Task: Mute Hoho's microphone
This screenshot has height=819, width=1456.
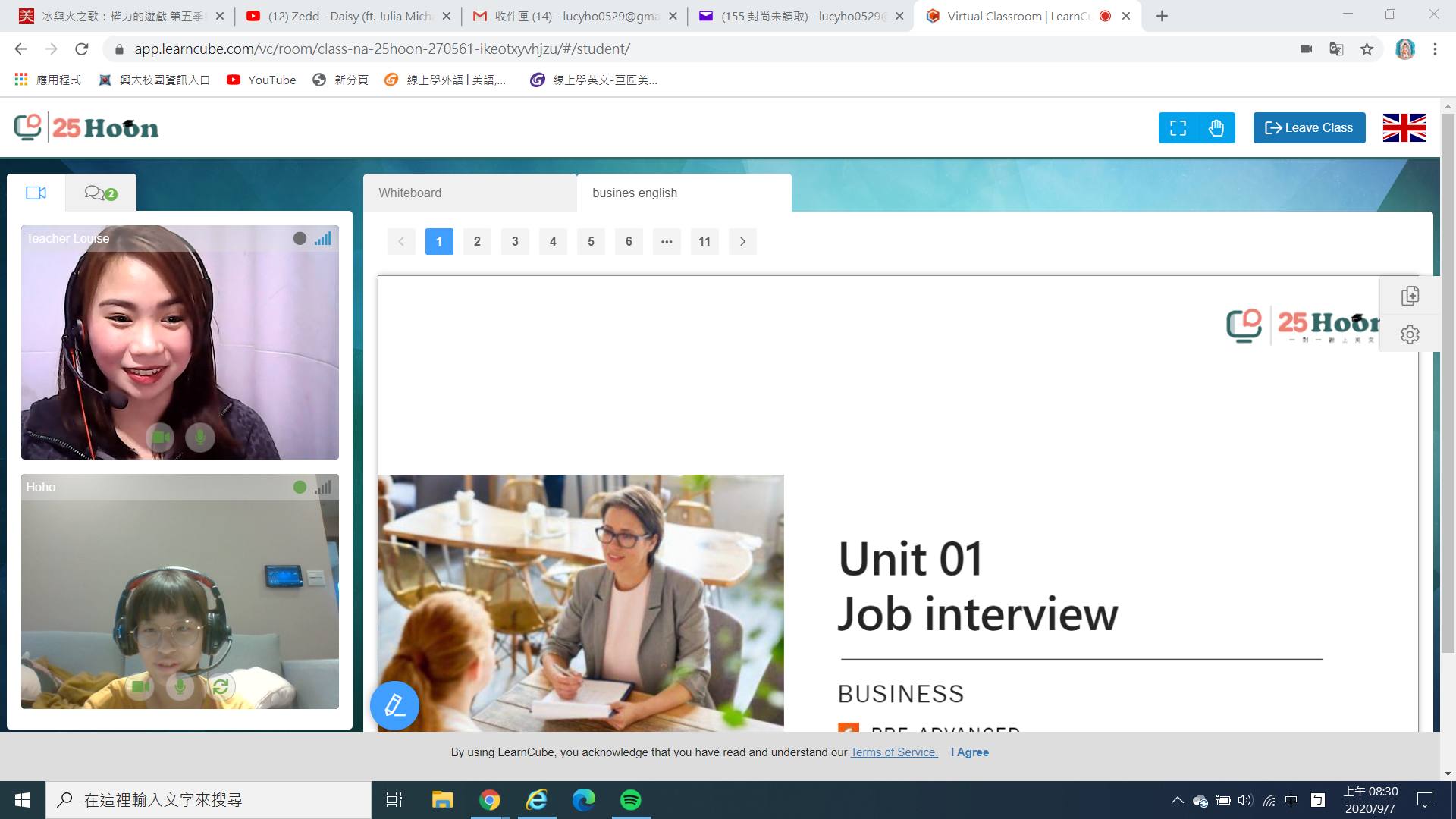Action: 180,686
